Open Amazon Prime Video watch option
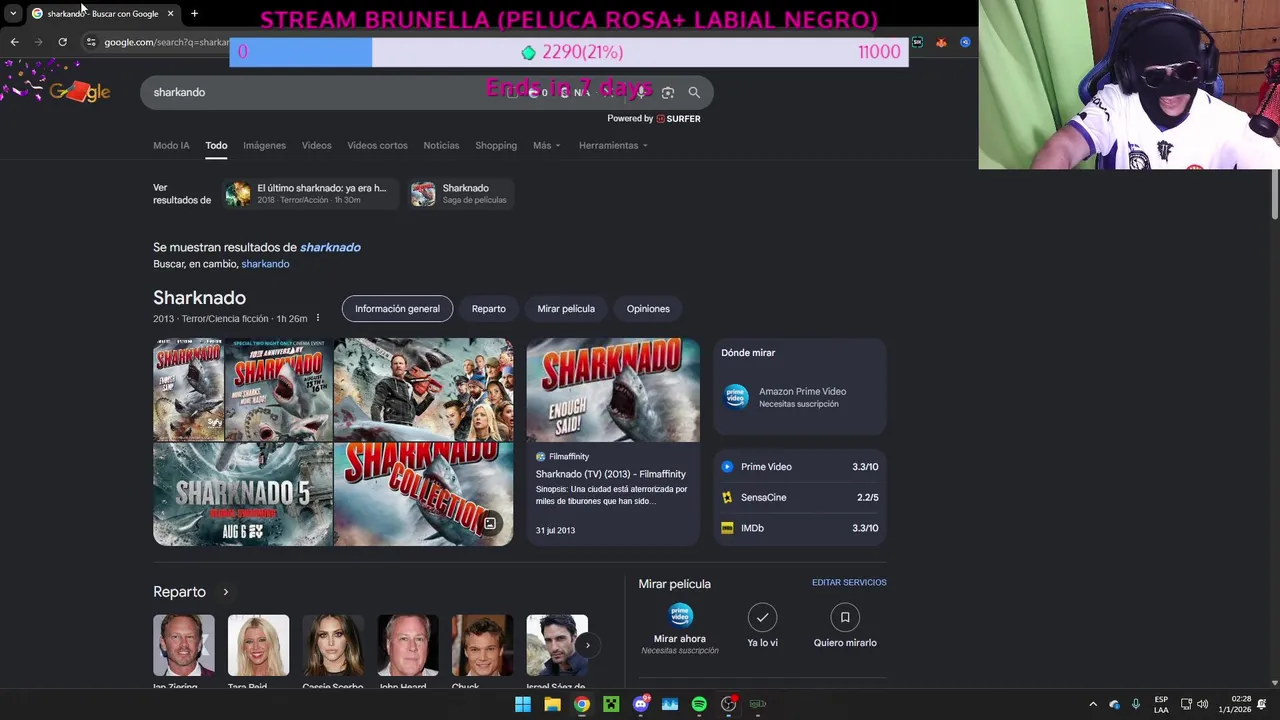This screenshot has width=1280, height=720. (800, 397)
